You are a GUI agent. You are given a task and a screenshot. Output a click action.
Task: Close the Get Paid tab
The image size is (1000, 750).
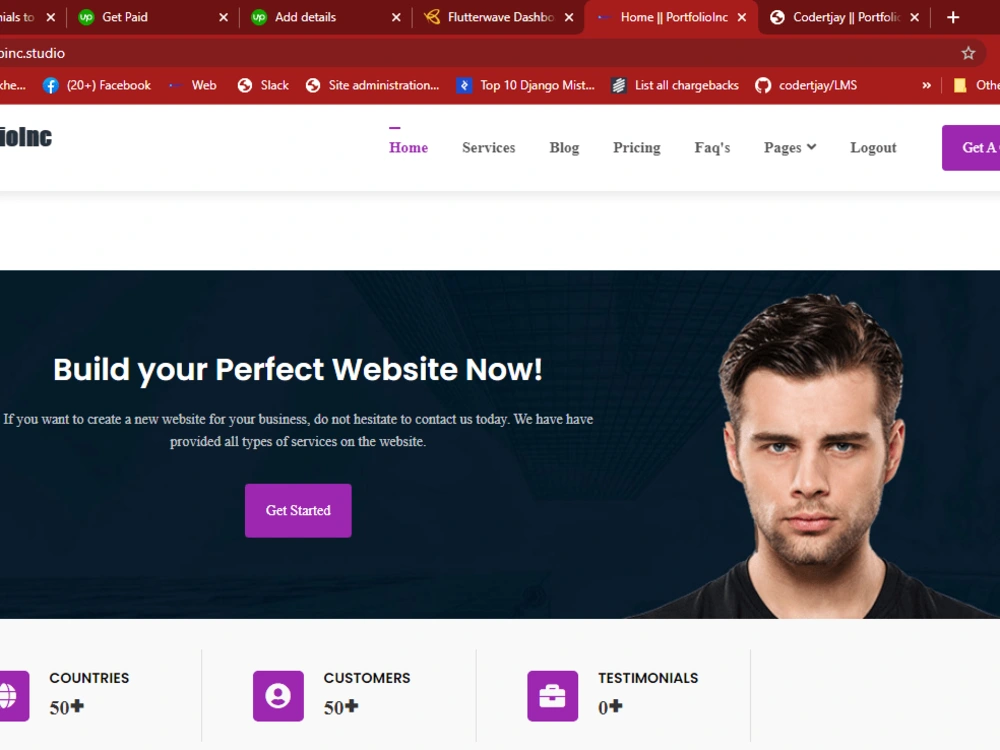click(223, 17)
